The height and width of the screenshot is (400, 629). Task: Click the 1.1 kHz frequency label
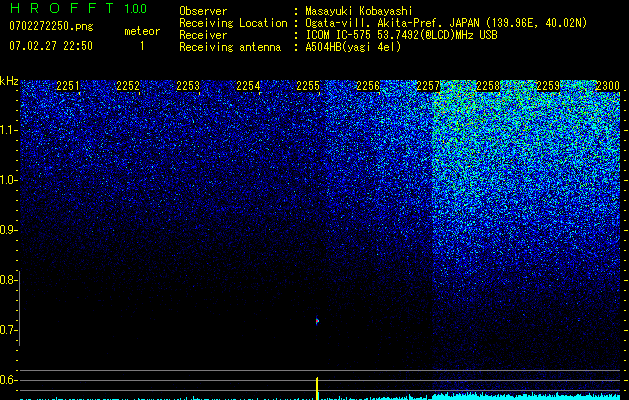click(x=8, y=130)
